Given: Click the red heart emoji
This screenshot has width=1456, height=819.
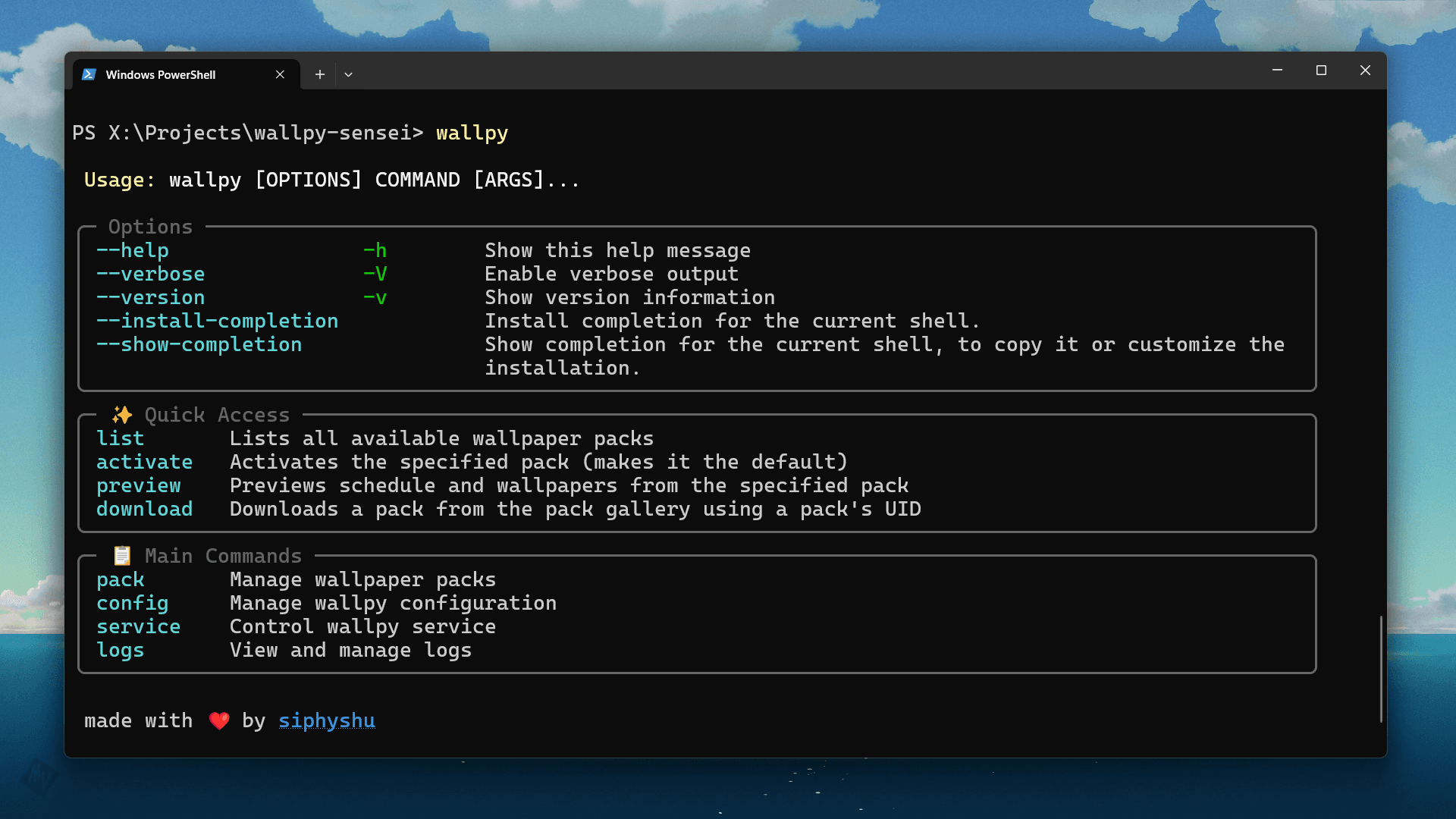Looking at the screenshot, I should [219, 720].
